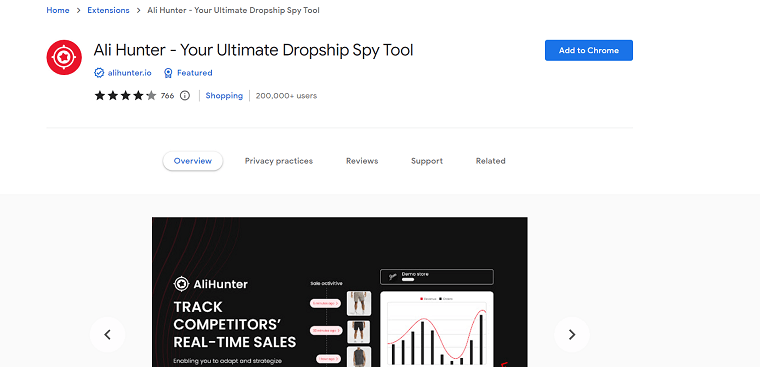Click the promo screenshot with sales chart
Screen dimensions: 760x367
[340, 292]
